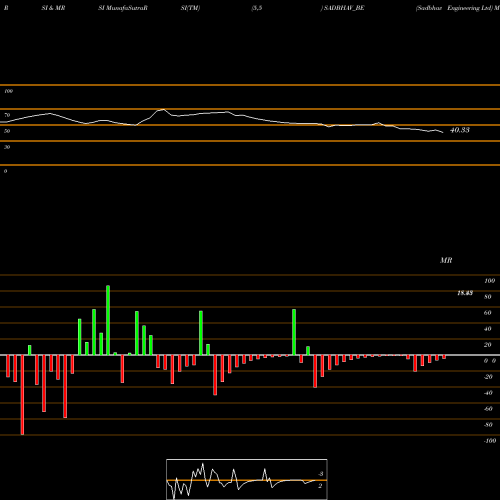Click the -60 label on MR axis
Image resolution: width=500 pixels, height=500 pixels.
tap(488, 409)
